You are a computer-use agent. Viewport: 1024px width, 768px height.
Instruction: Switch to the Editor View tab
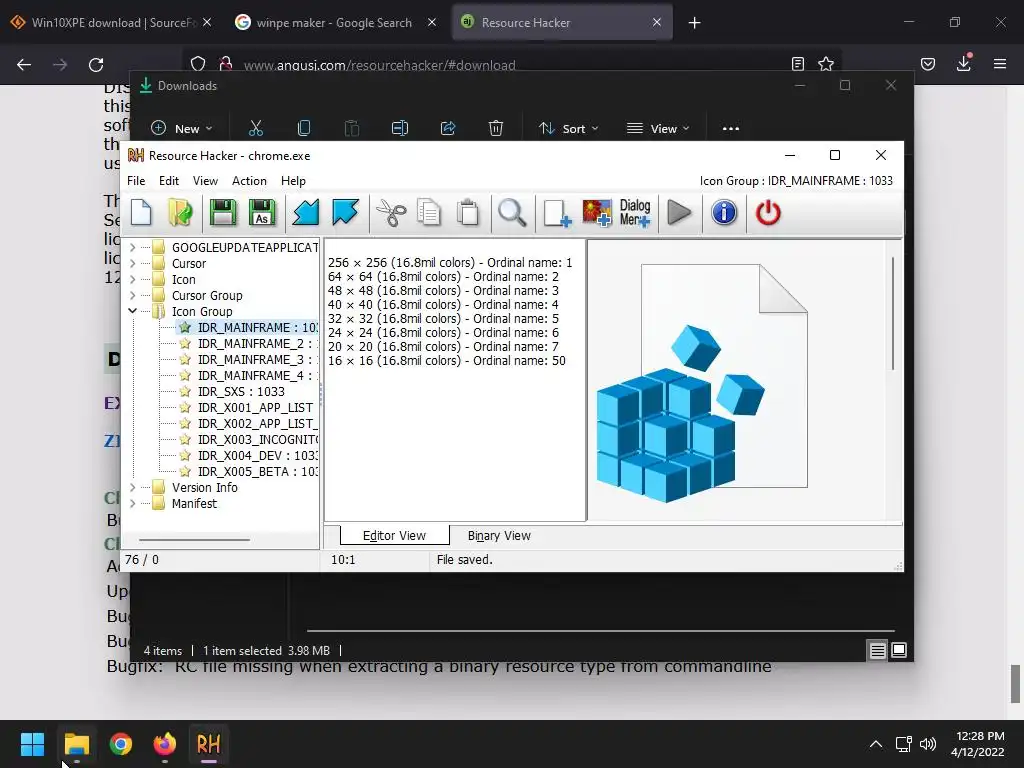pyautogui.click(x=394, y=536)
